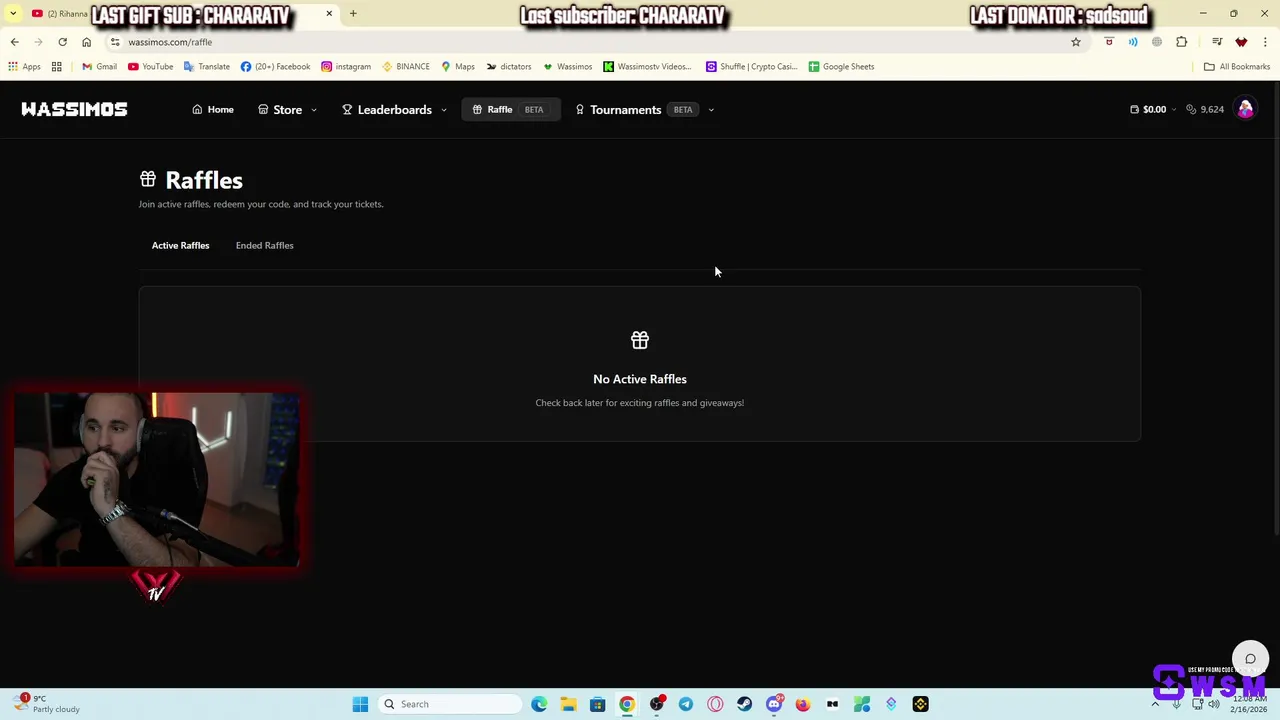Click the gray globe extension icon

[x=1157, y=42]
